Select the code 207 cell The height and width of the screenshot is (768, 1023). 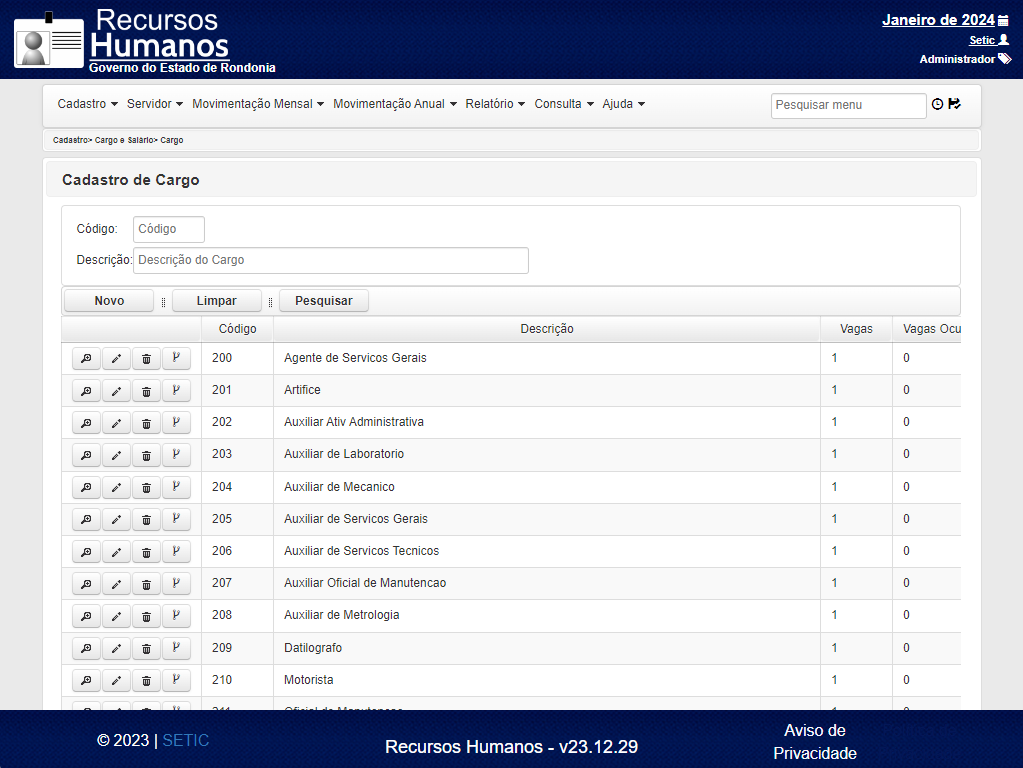click(x=237, y=583)
